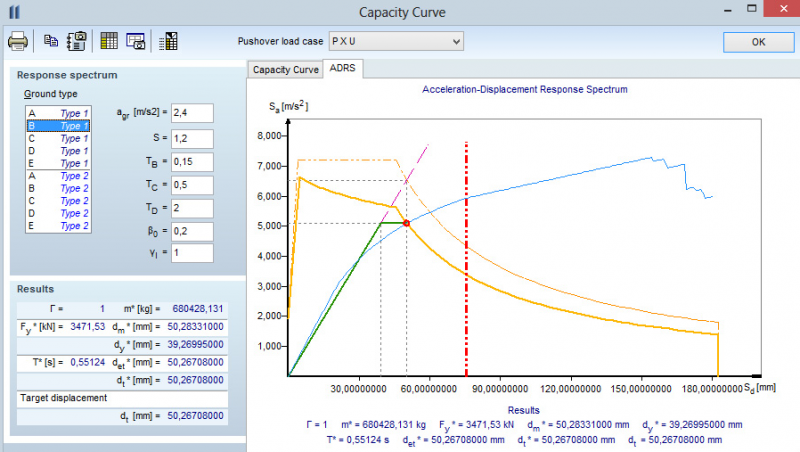Select ground type E Type 1

pos(58,163)
